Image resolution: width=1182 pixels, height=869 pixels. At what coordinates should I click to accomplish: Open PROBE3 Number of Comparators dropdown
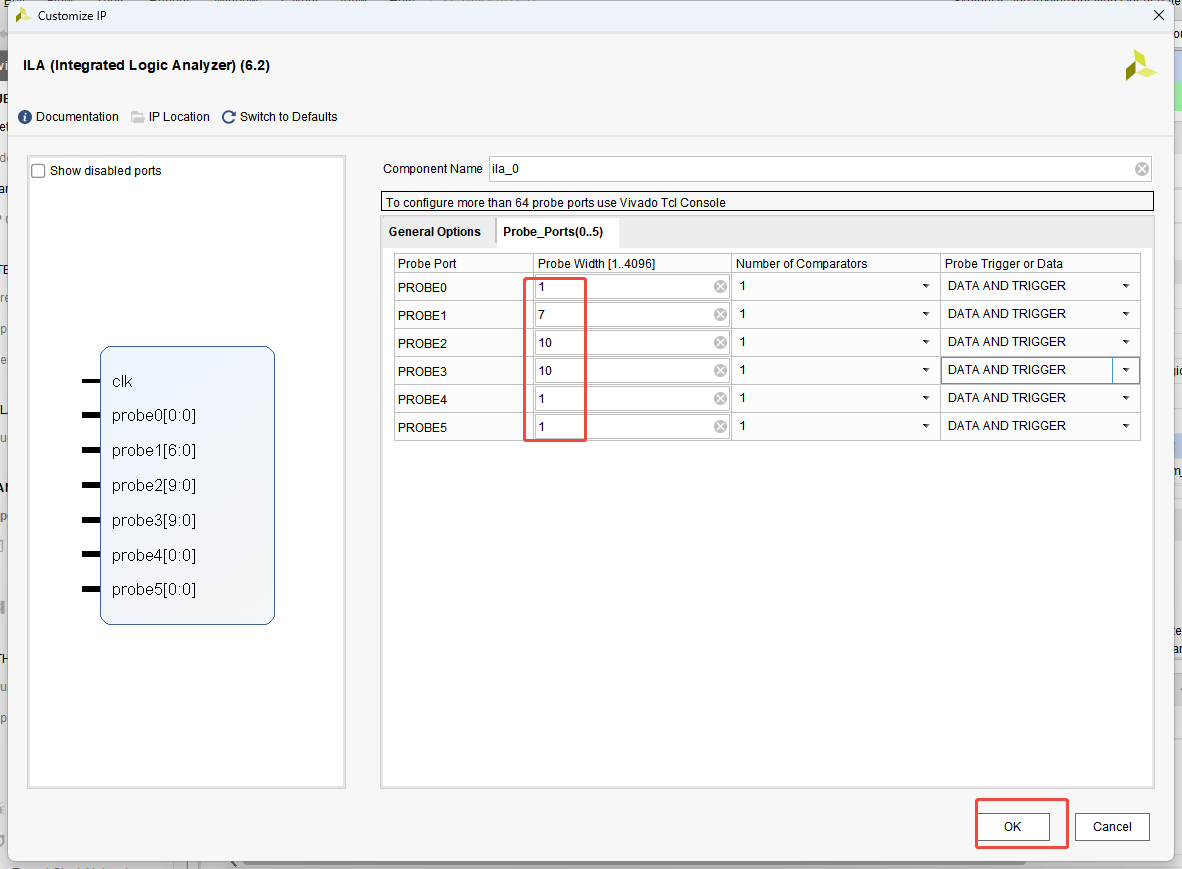[925, 370]
